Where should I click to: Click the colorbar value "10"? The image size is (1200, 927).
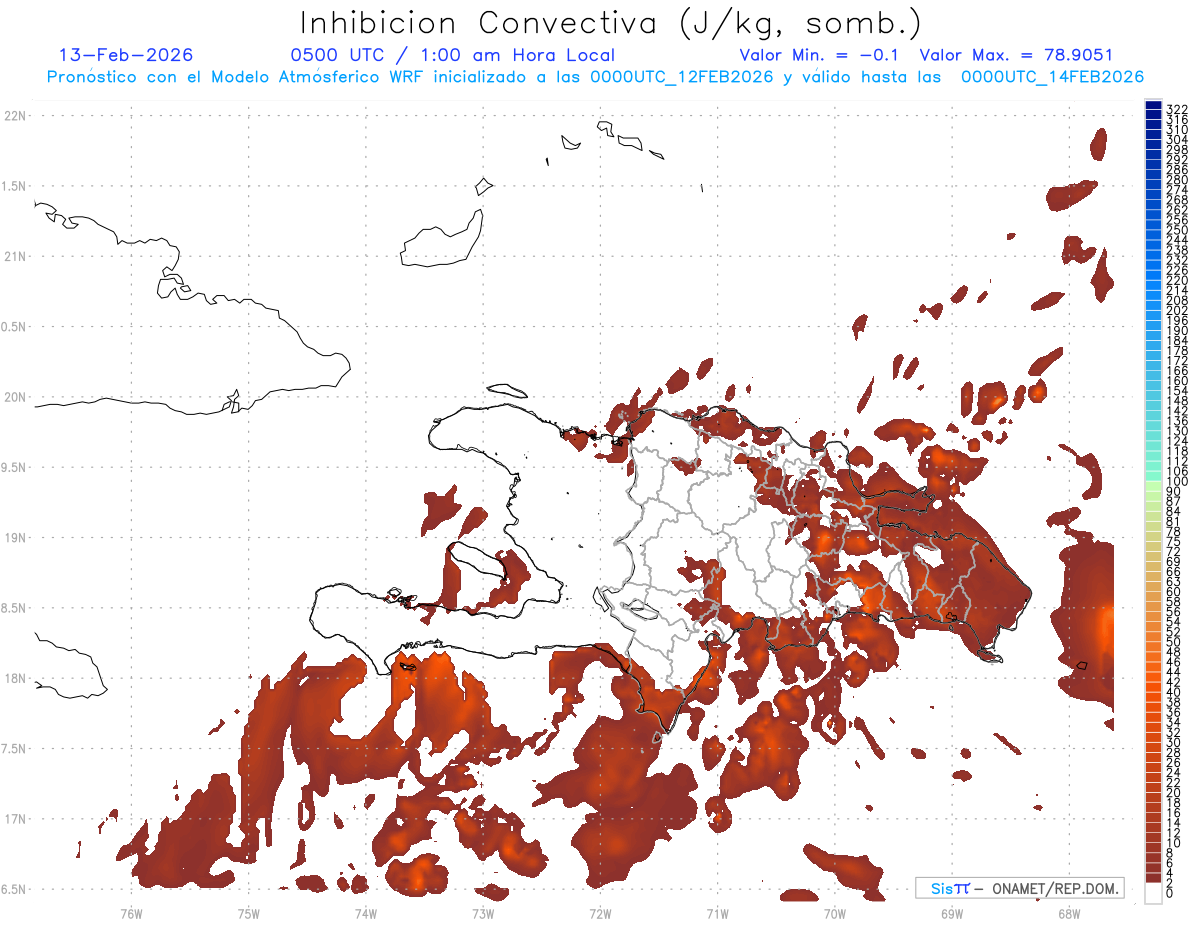1174,843
